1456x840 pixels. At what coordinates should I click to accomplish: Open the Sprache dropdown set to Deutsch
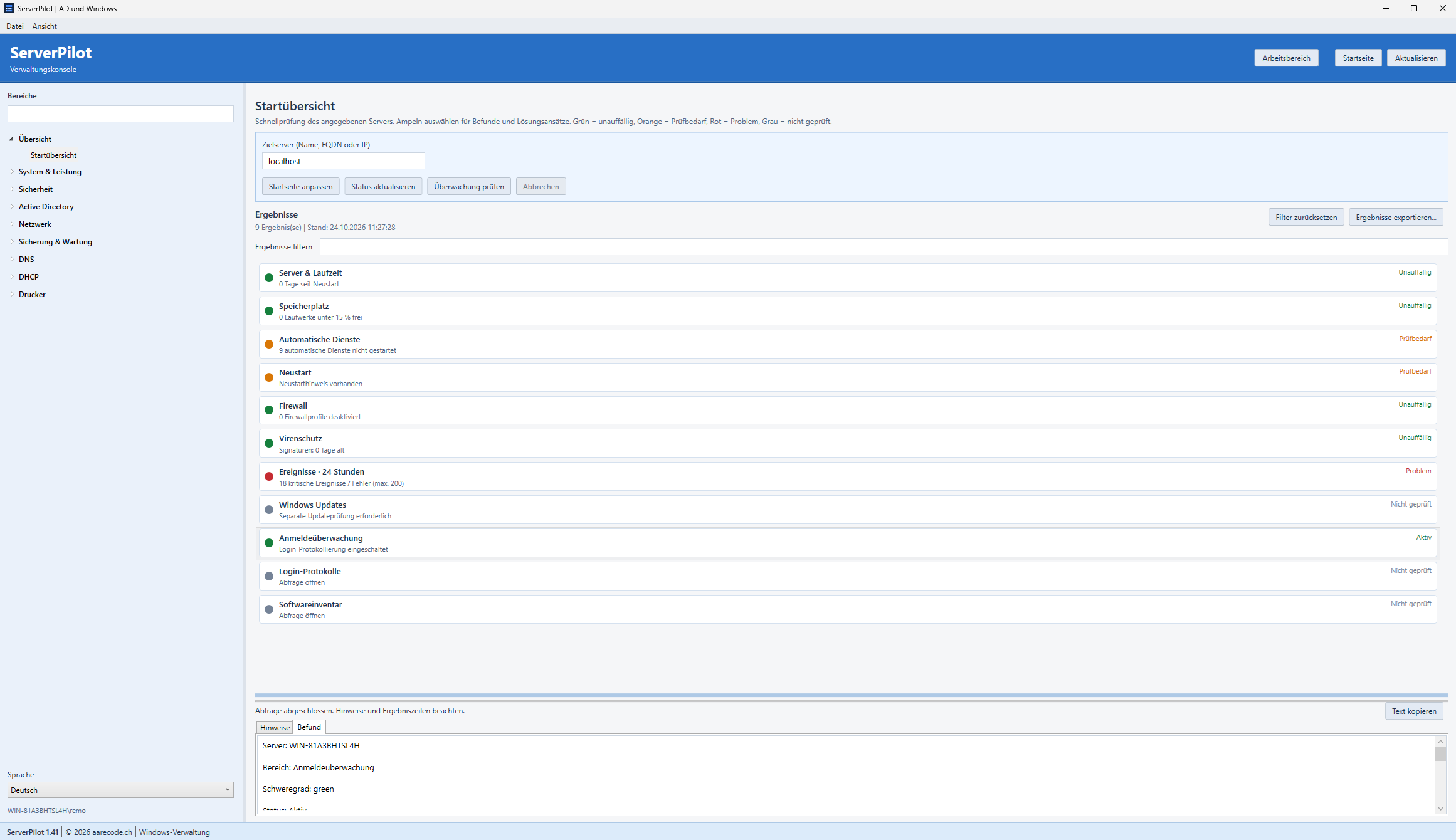pos(120,790)
